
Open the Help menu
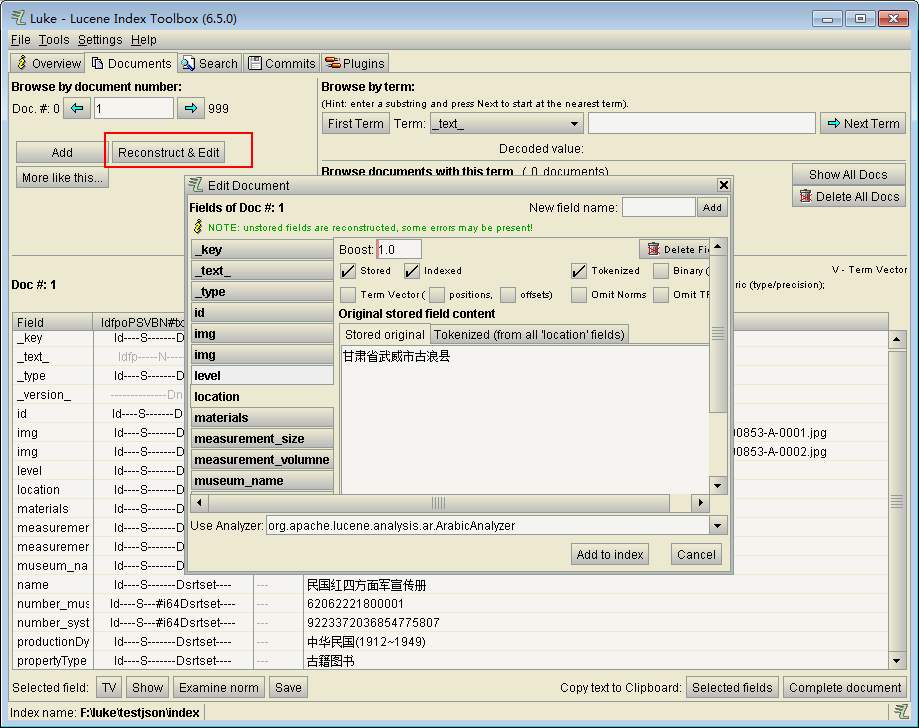[144, 40]
